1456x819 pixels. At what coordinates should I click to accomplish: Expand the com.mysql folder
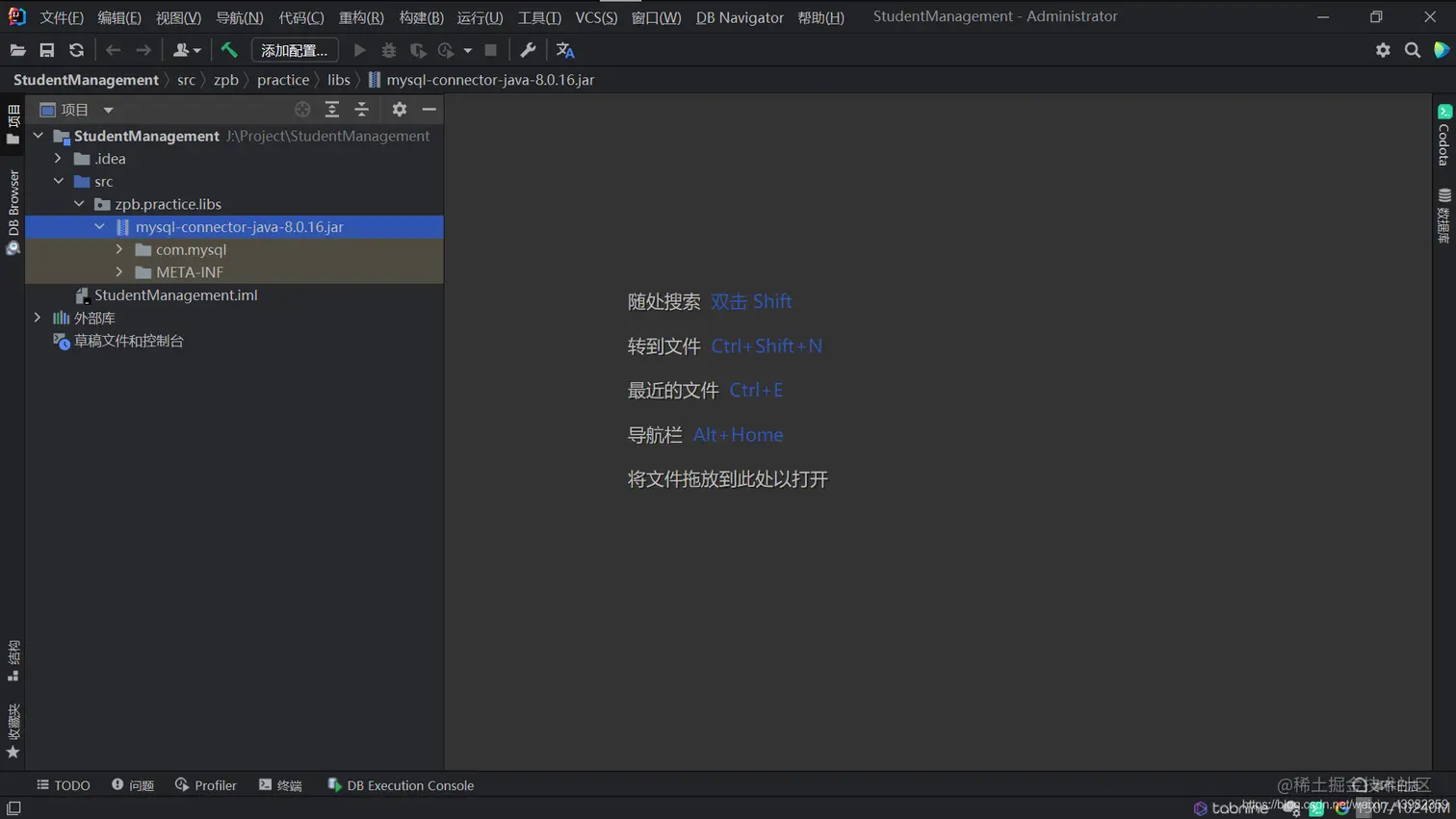tap(118, 249)
